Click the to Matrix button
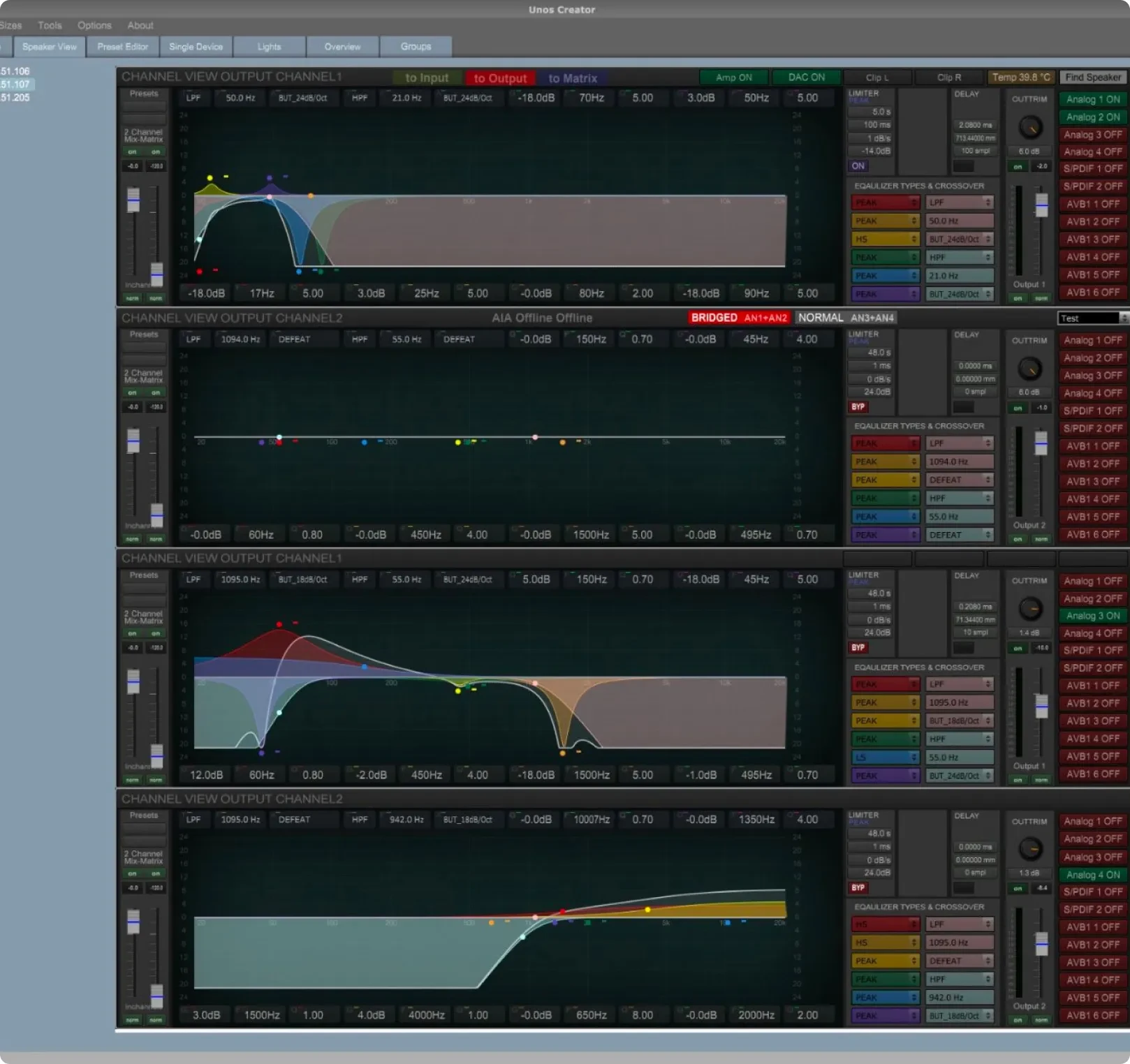The height and width of the screenshot is (1064, 1130). pyautogui.click(x=572, y=78)
